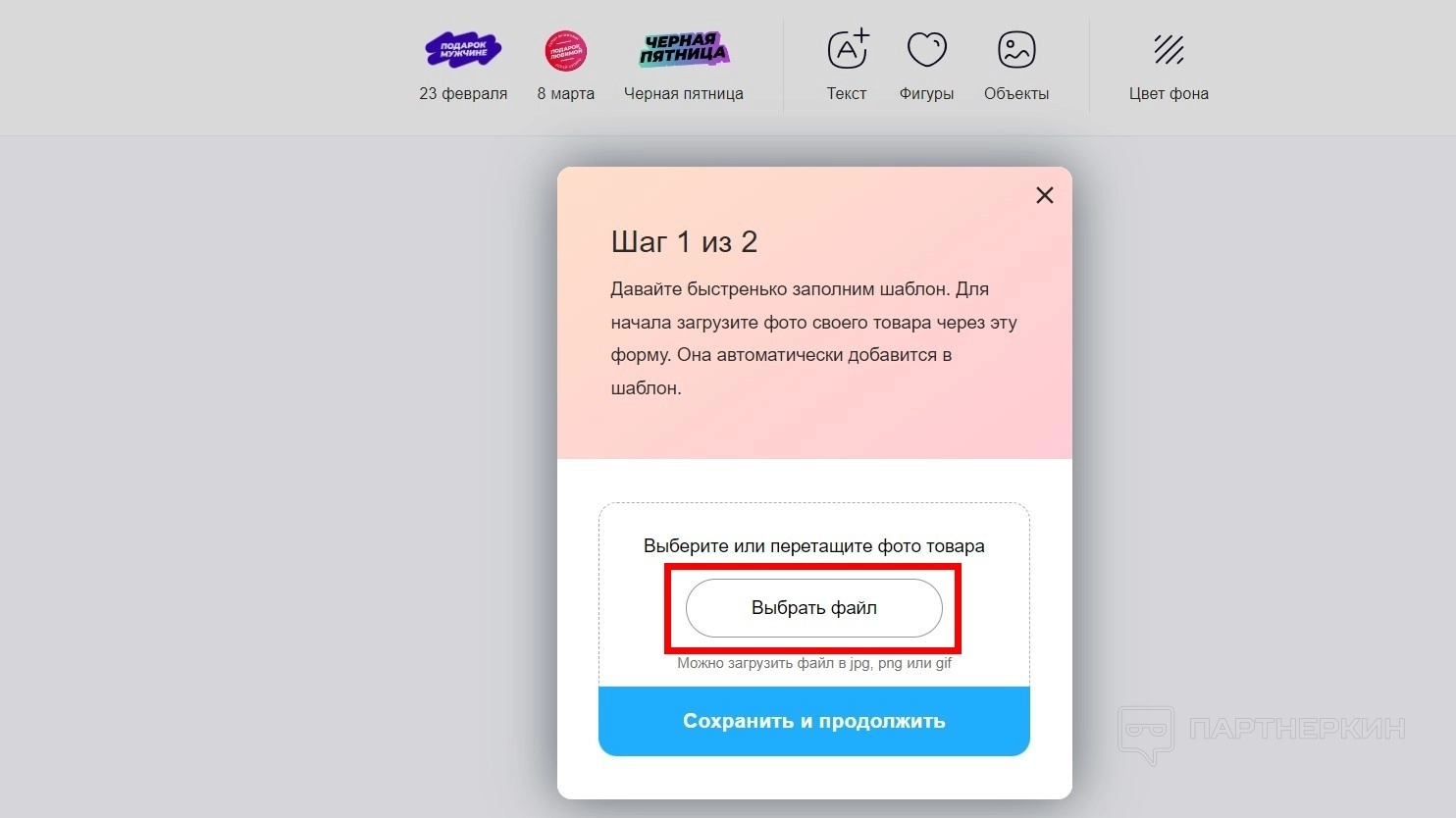The height and width of the screenshot is (818, 1456).
Task: Select the red round 8 марта sticker
Action: tap(566, 51)
